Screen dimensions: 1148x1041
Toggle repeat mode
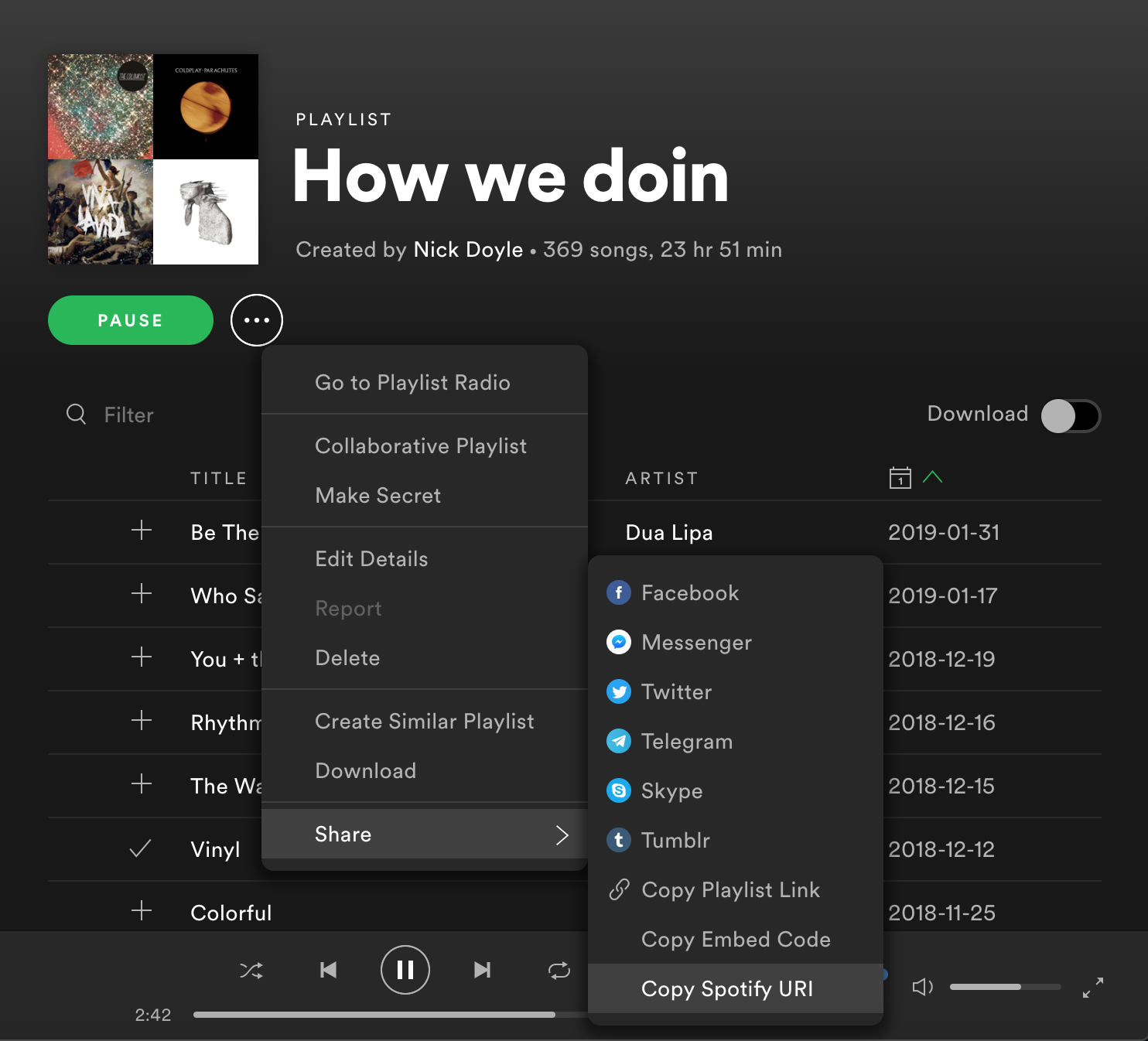[x=559, y=970]
